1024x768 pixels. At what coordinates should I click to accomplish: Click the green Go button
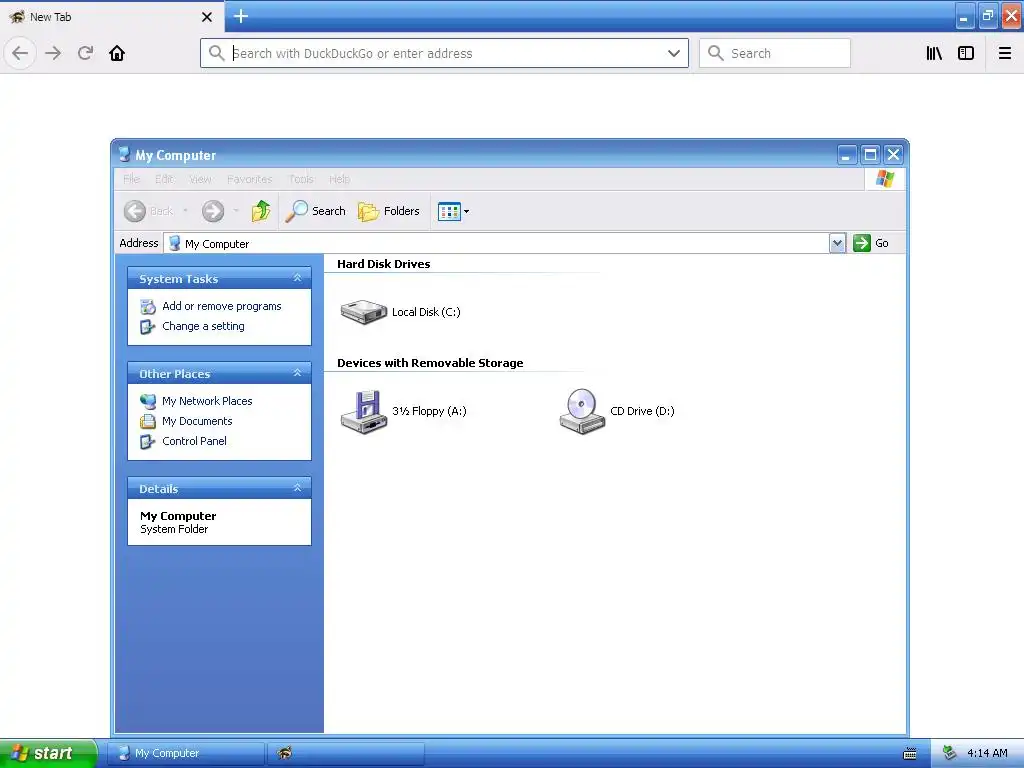[x=871, y=243]
